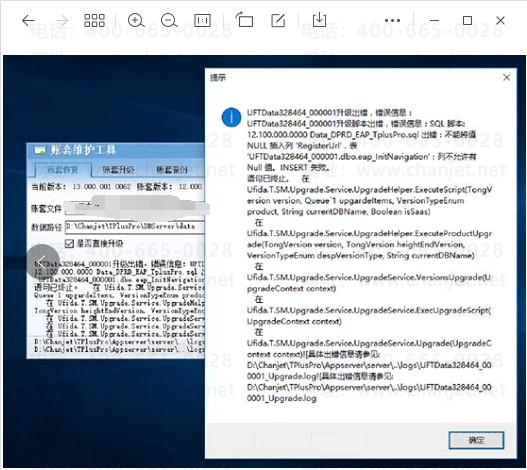
Task: Show the previous image with the gray circle arrow
Action: (43, 261)
